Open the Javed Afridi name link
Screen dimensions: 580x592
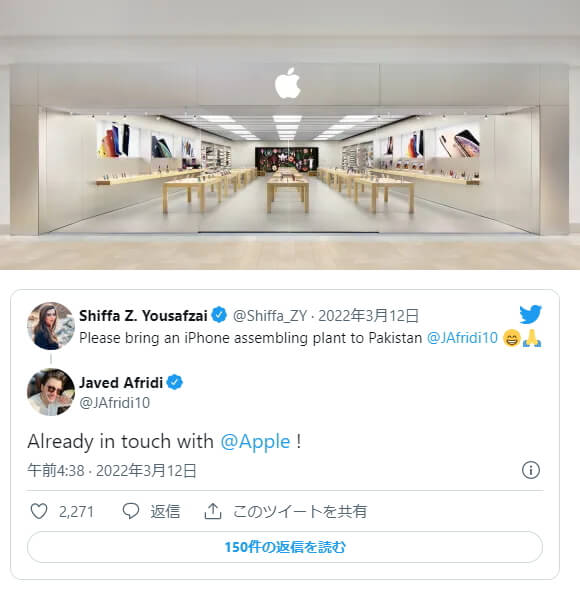click(121, 383)
